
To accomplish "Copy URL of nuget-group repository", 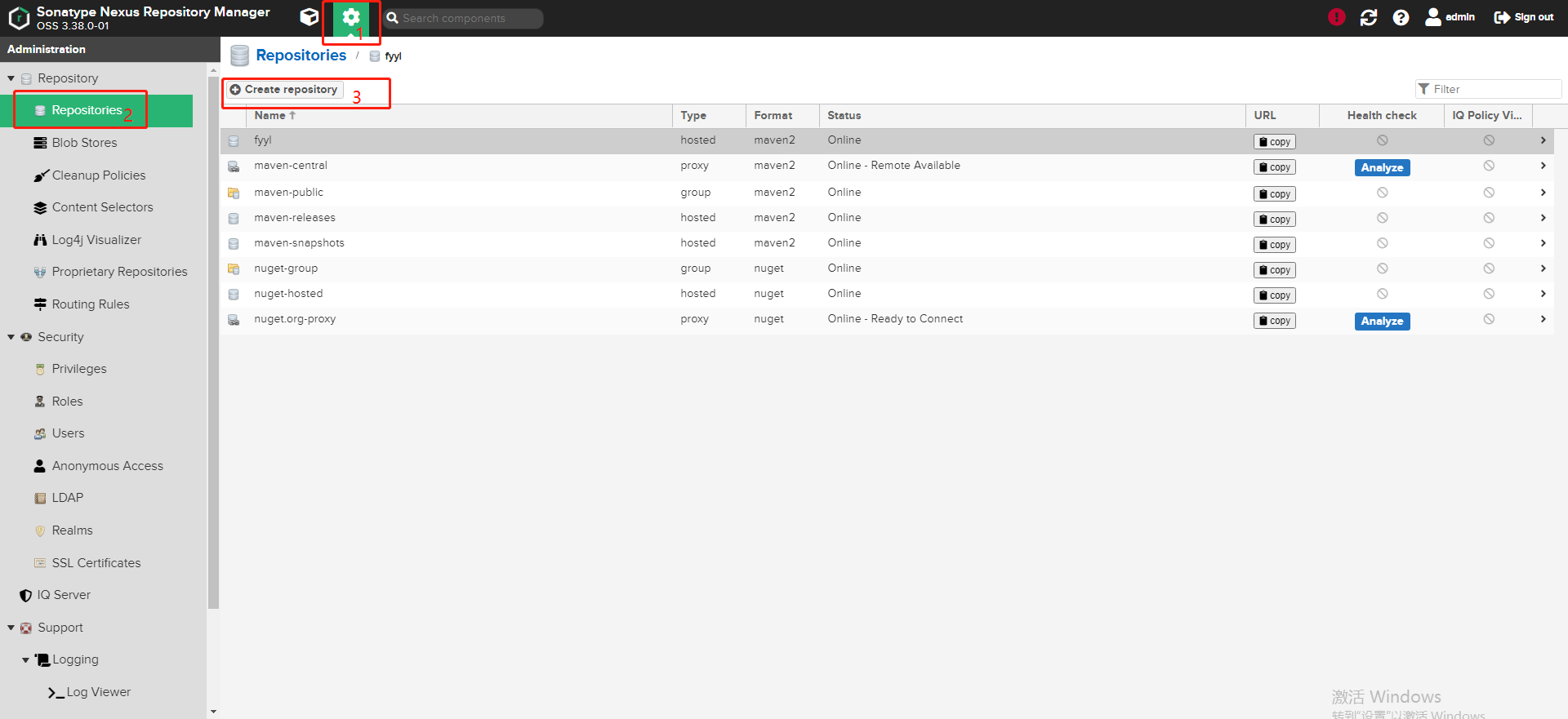I will pyautogui.click(x=1275, y=270).
